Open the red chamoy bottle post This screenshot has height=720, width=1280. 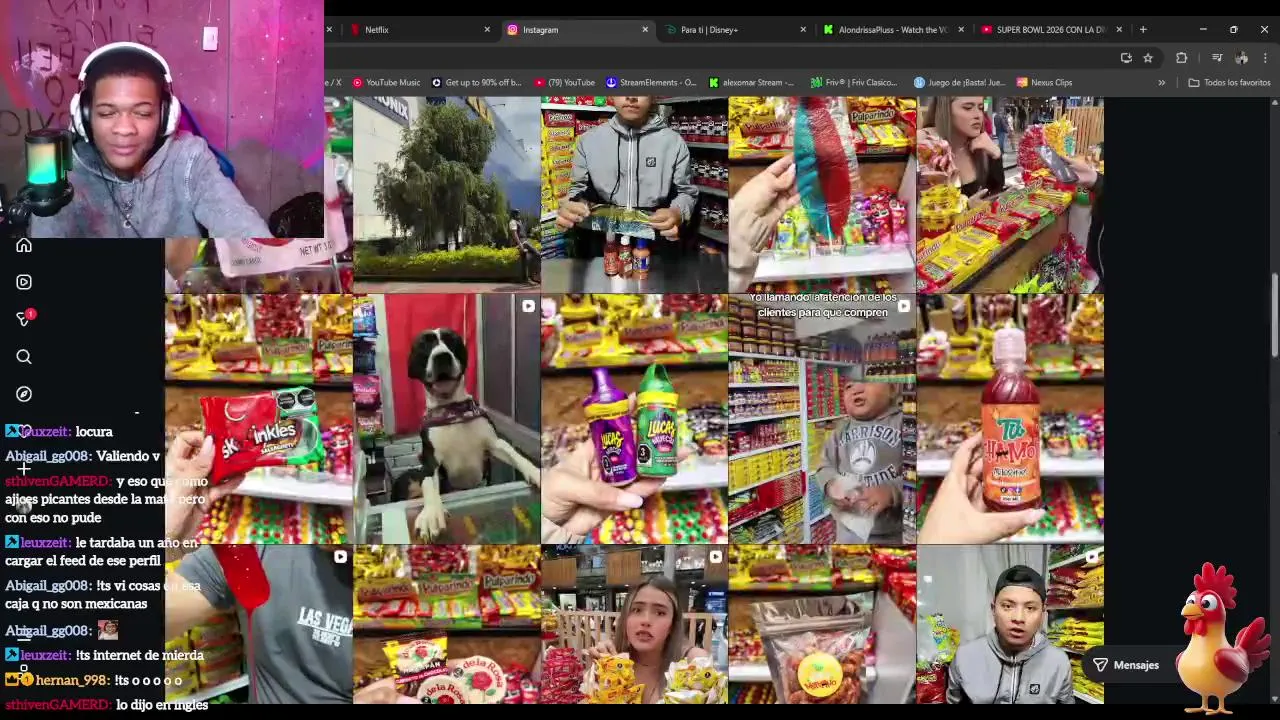coord(1010,419)
